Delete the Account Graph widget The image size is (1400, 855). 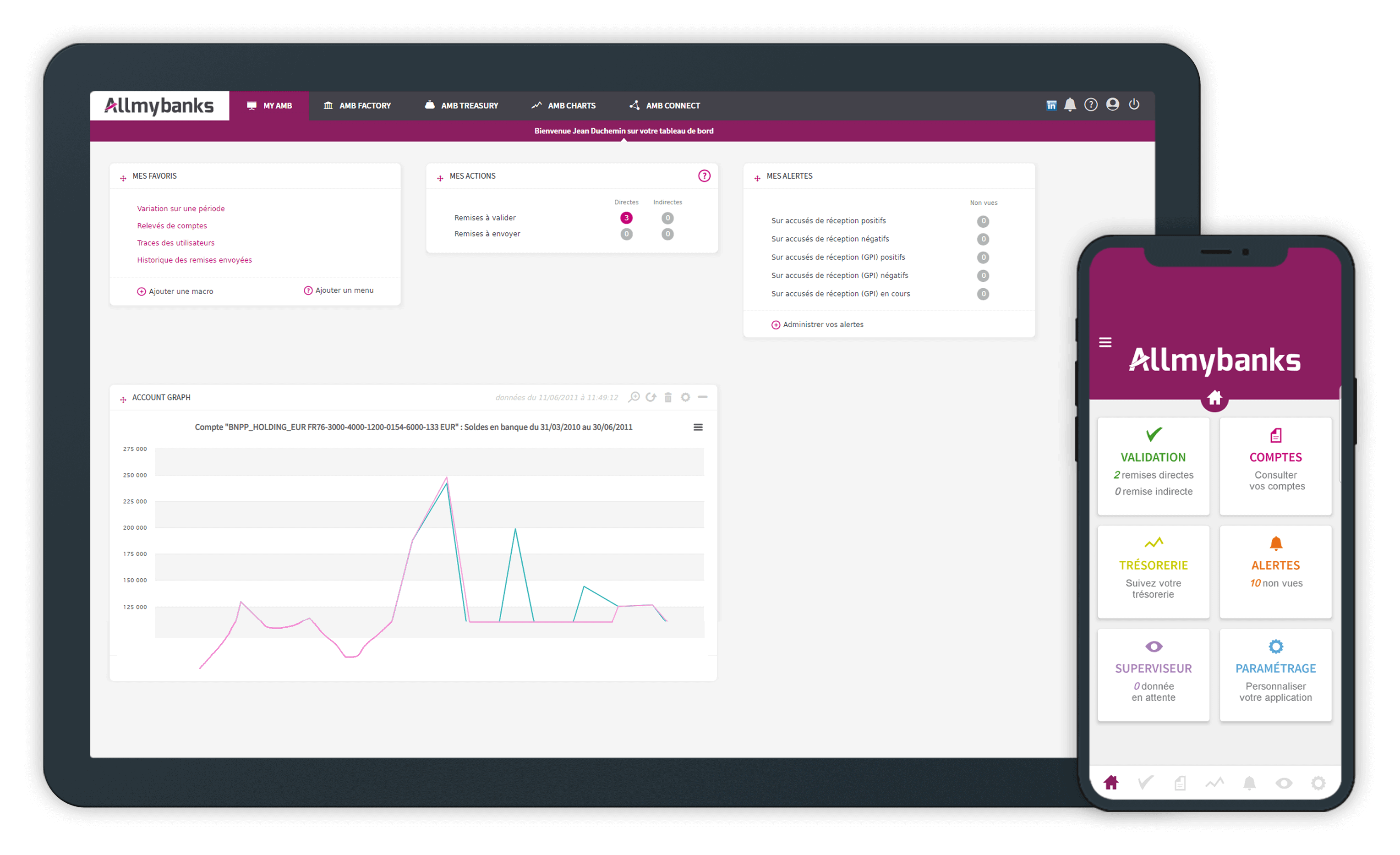tap(668, 397)
